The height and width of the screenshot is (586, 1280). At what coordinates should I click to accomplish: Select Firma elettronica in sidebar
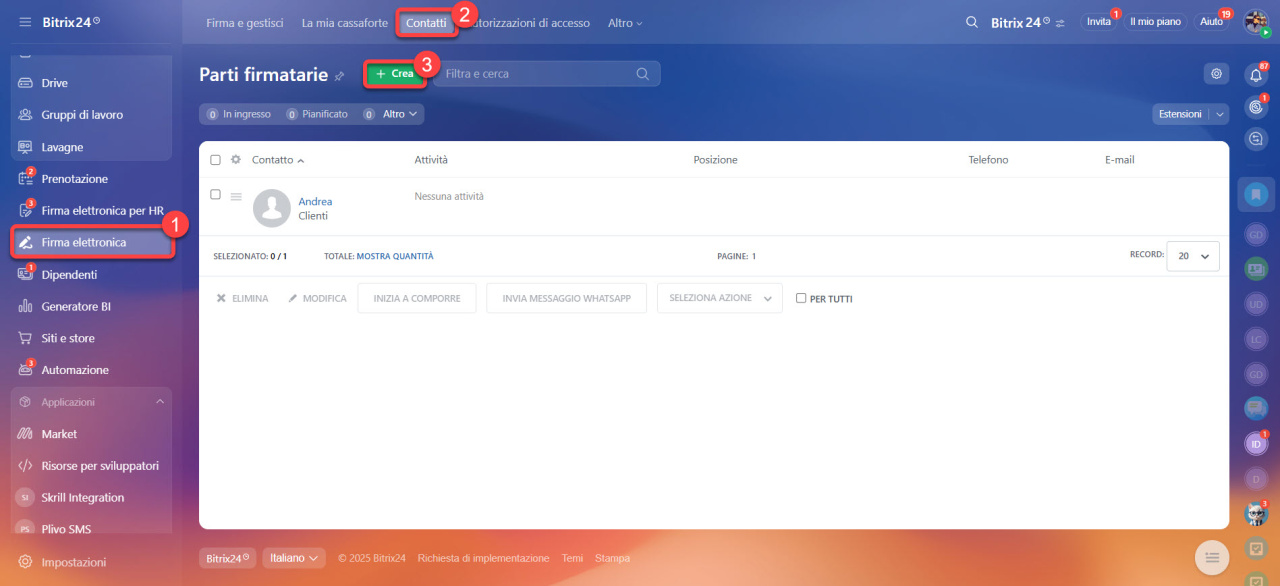(91, 242)
